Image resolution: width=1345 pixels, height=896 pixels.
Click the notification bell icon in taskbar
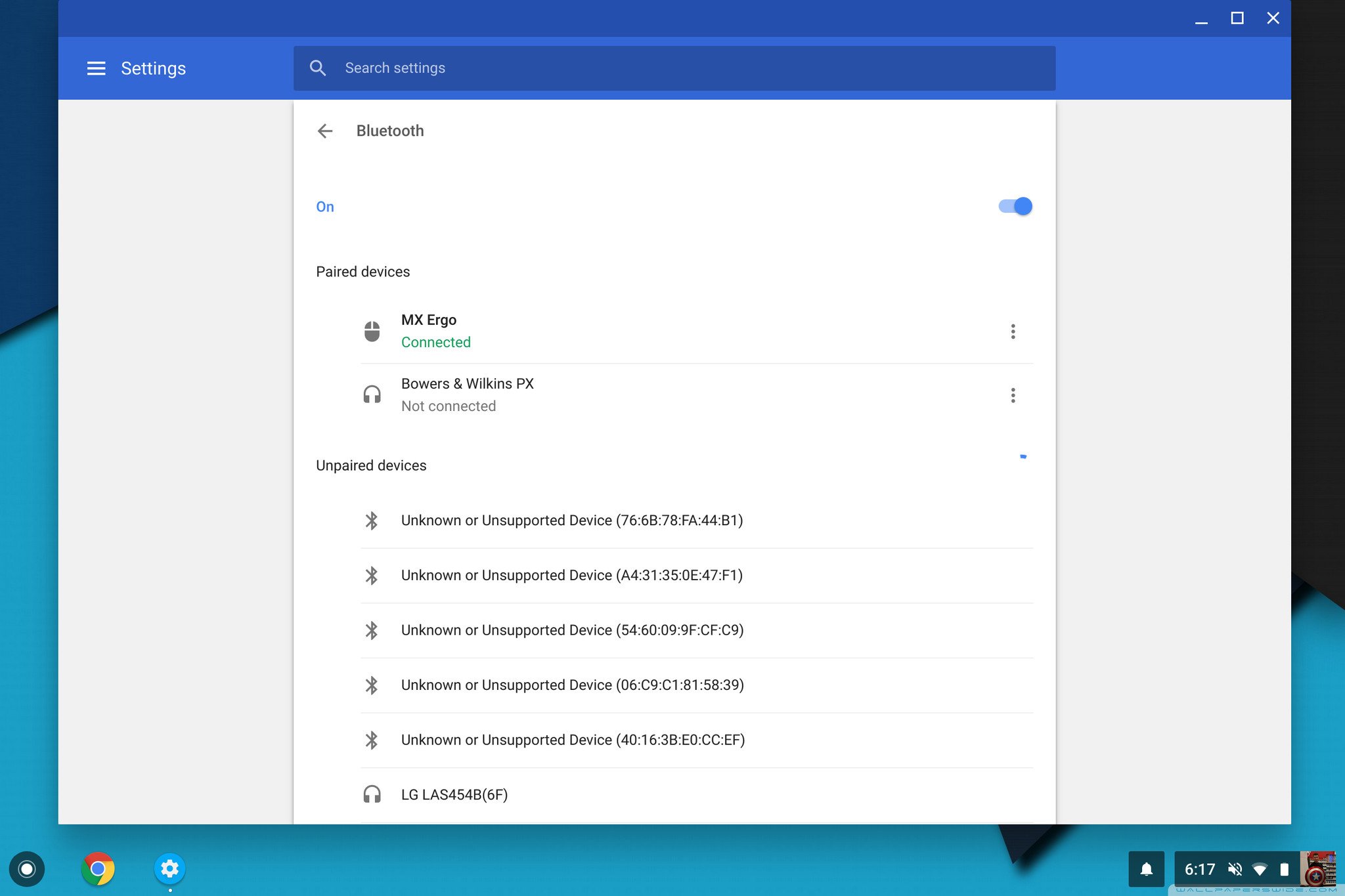(1143, 868)
